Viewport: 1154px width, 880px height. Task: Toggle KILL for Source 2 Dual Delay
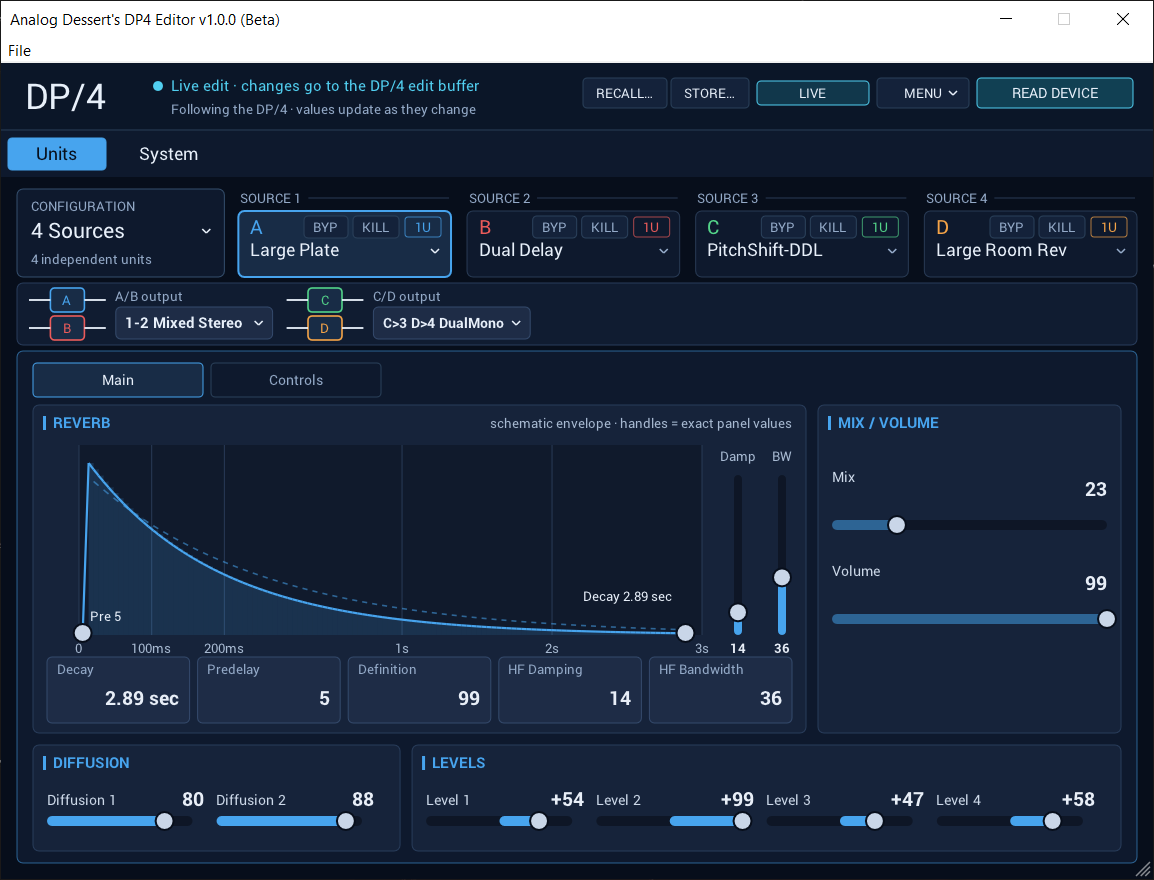click(x=604, y=227)
